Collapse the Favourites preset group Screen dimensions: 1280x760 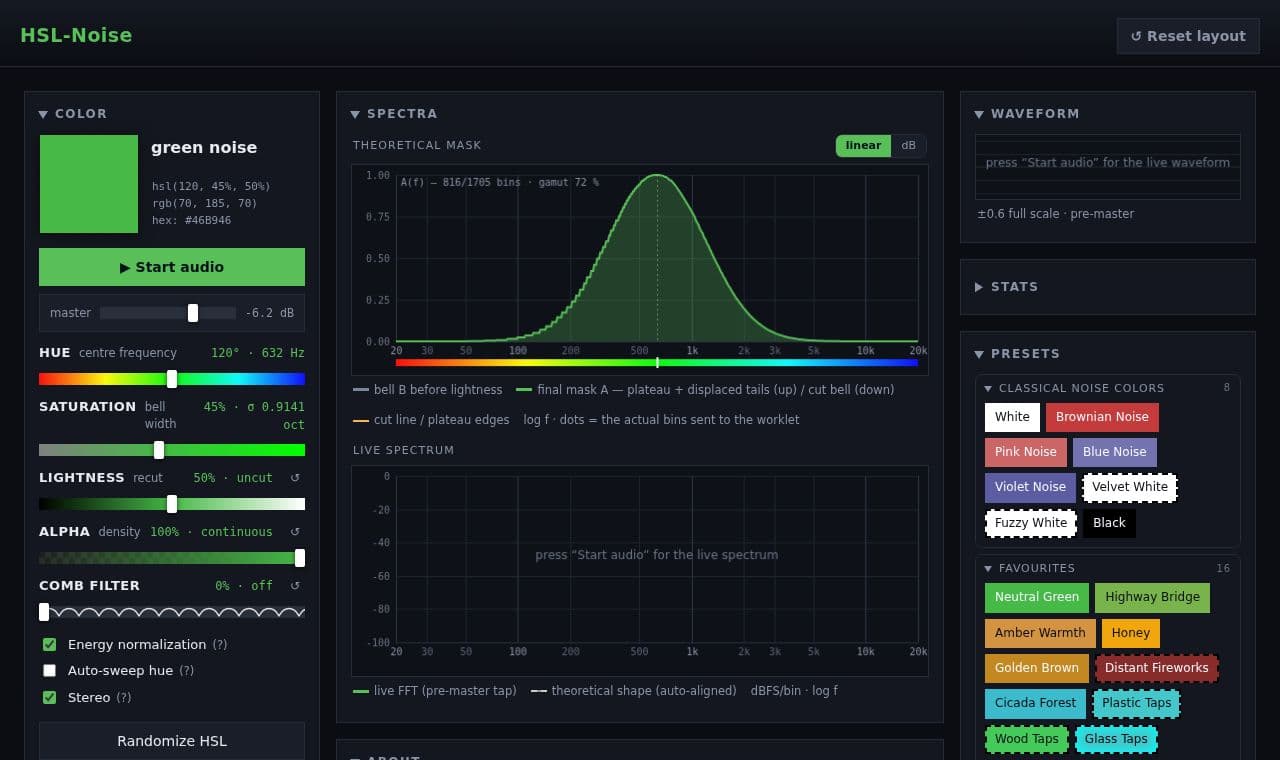point(988,568)
